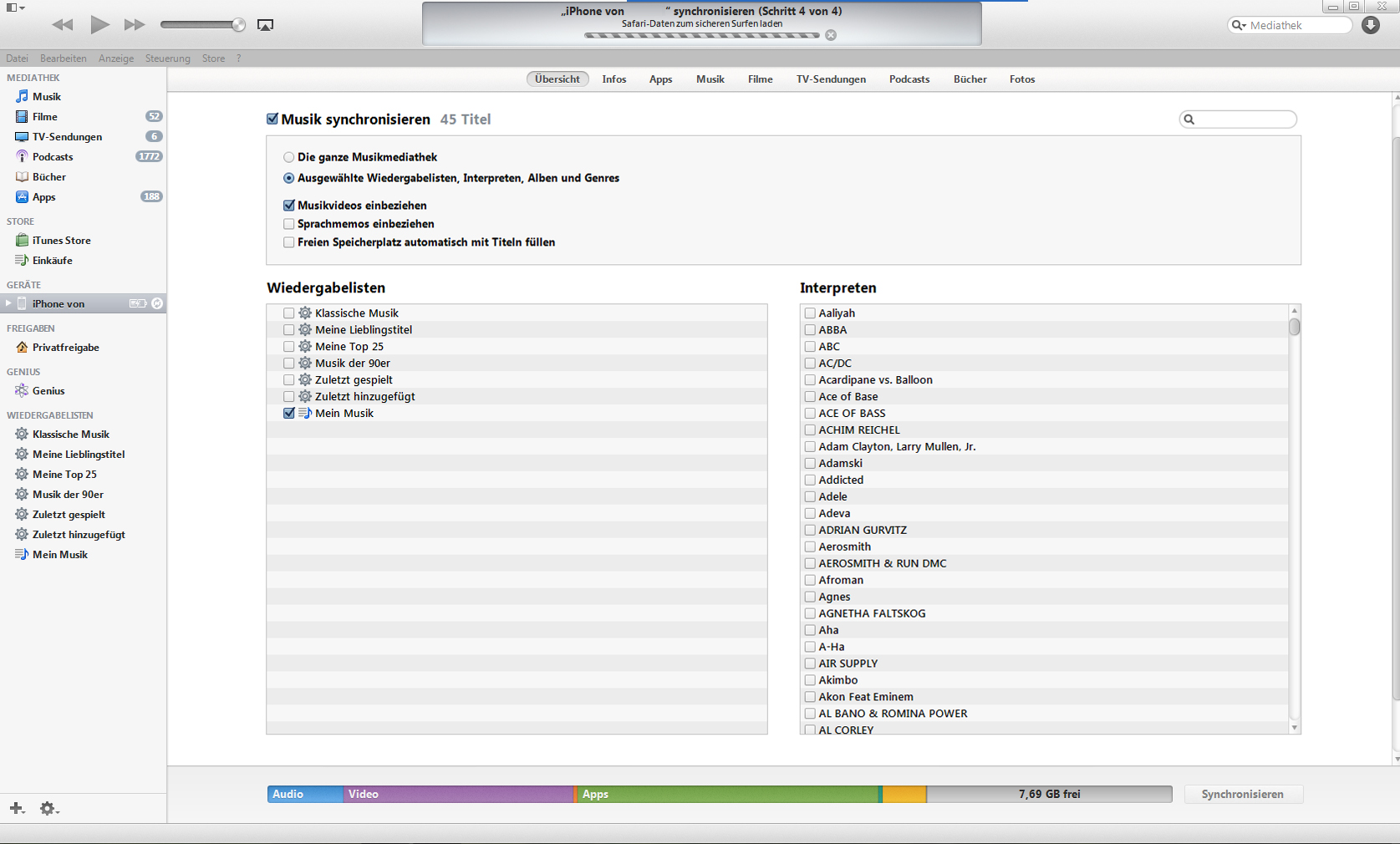Screen dimensions: 1400x844
Task: Select sidebar playlist Meine Lieblingstitel
Action: (83, 455)
